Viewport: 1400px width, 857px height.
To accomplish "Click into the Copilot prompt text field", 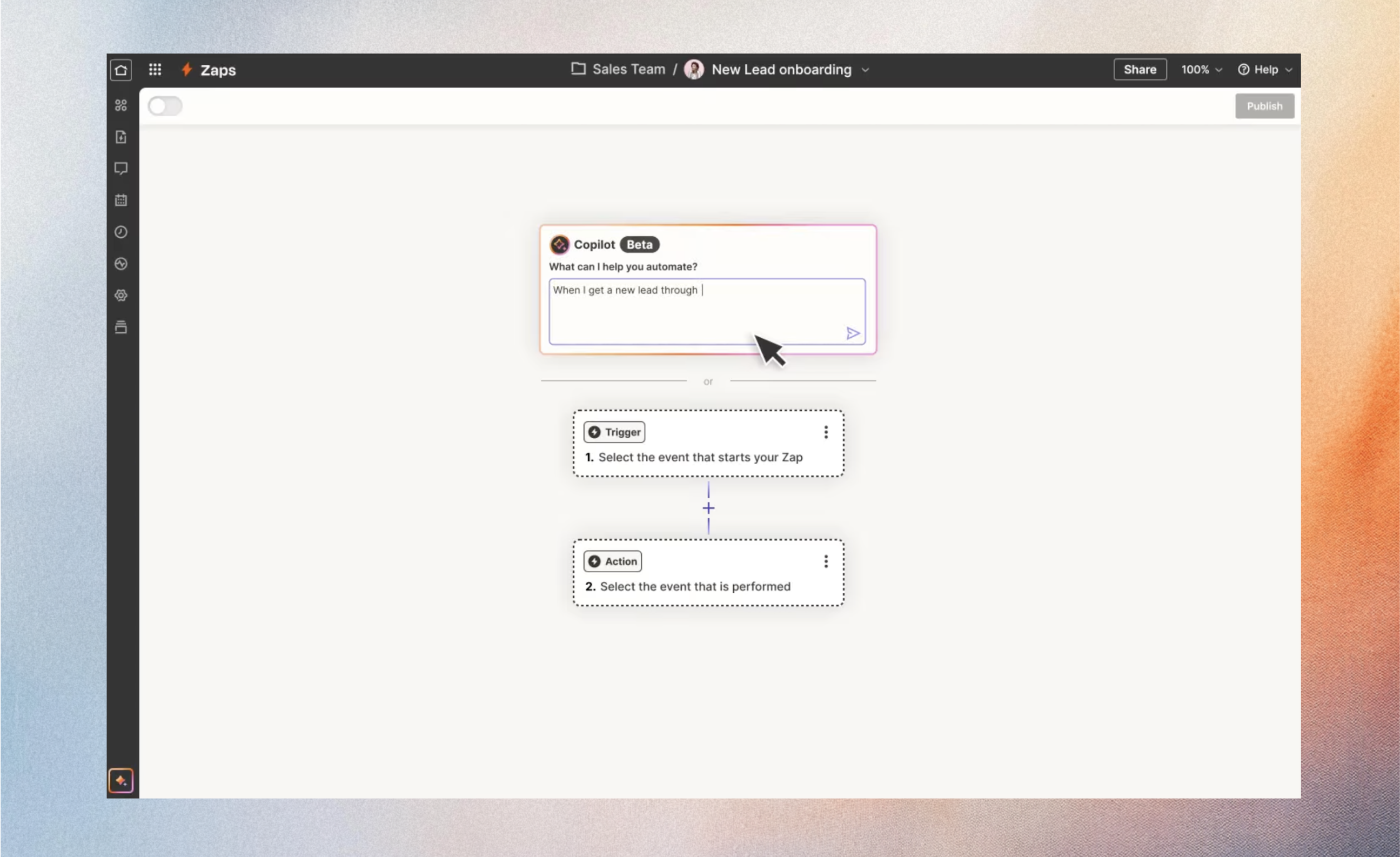I will point(707,311).
